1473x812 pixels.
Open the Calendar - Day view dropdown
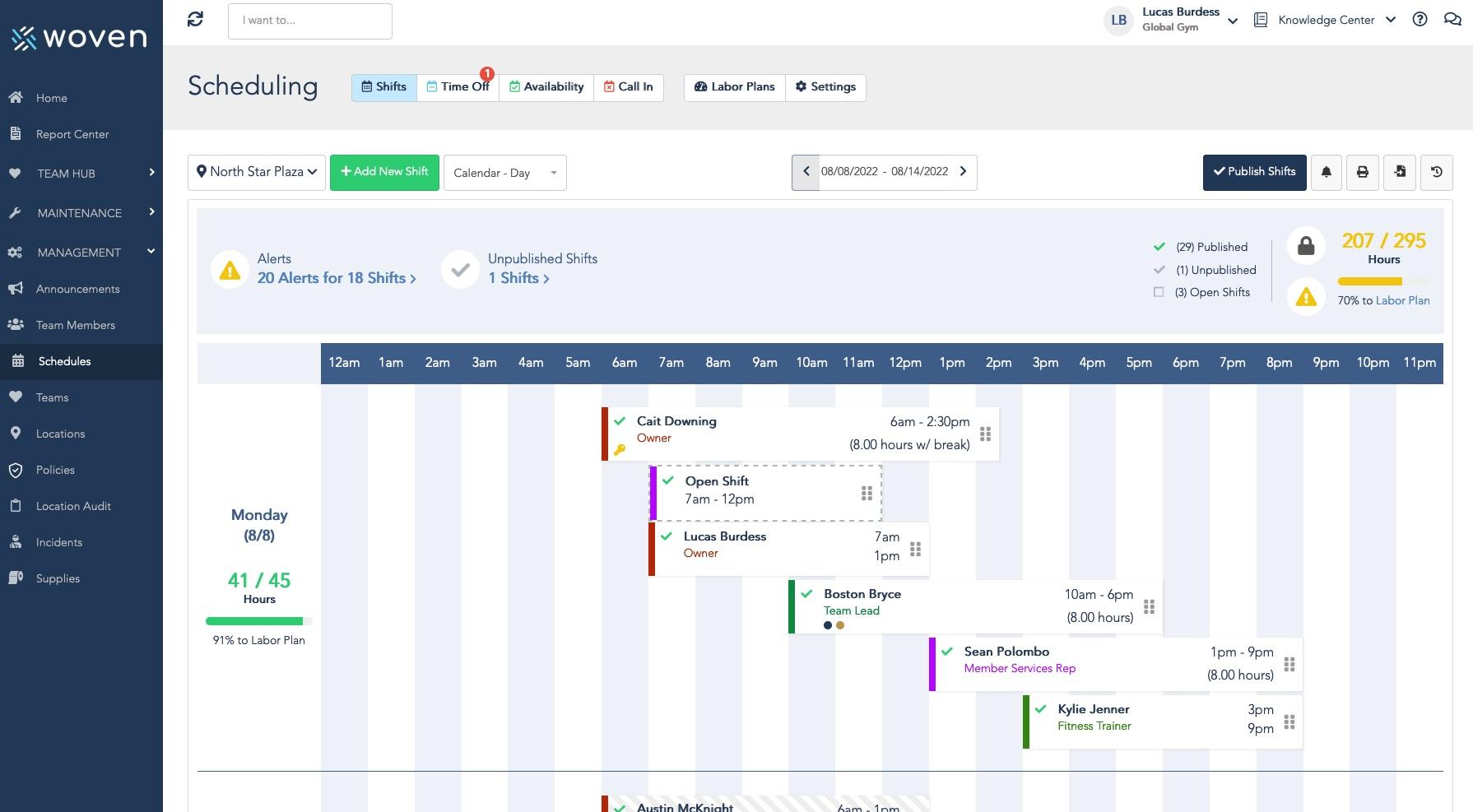[x=505, y=173]
